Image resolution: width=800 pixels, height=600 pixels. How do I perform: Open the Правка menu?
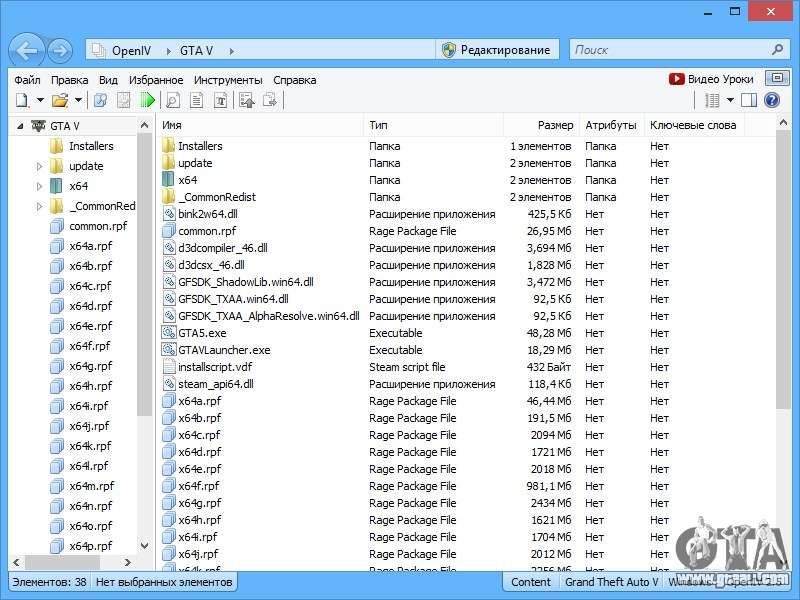(x=69, y=80)
